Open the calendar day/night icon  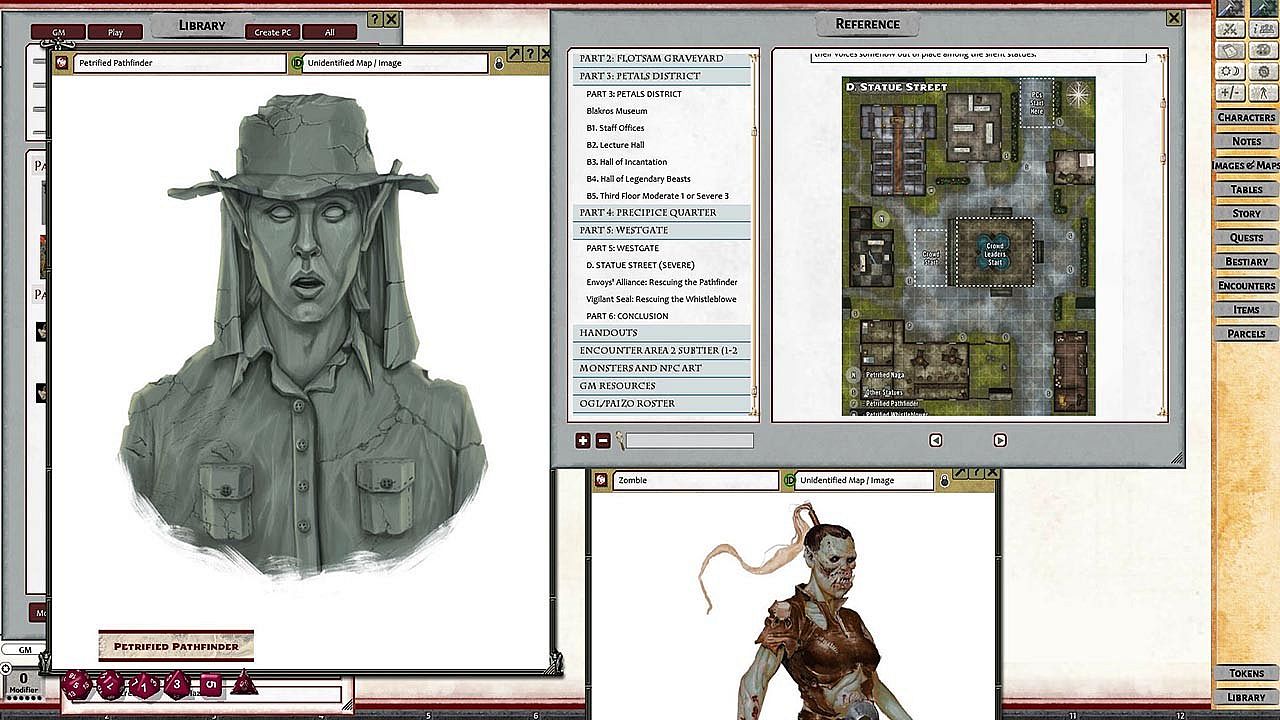coord(1231,71)
